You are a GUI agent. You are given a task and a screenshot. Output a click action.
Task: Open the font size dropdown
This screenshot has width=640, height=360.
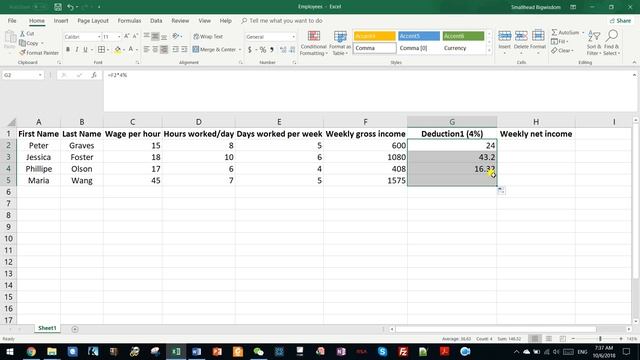click(x=119, y=37)
